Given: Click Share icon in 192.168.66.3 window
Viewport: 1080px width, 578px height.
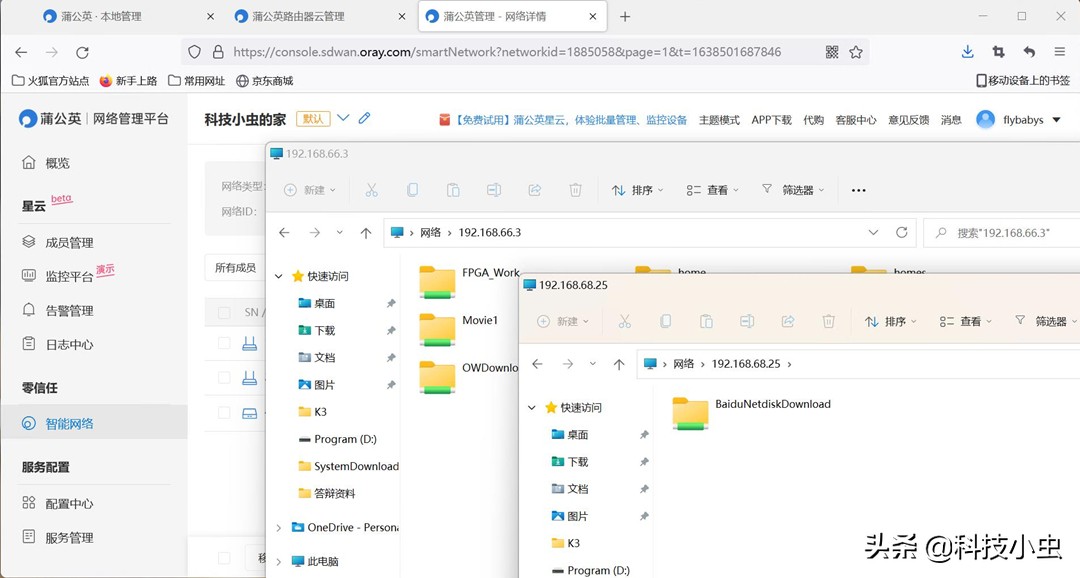Looking at the screenshot, I should [x=534, y=190].
